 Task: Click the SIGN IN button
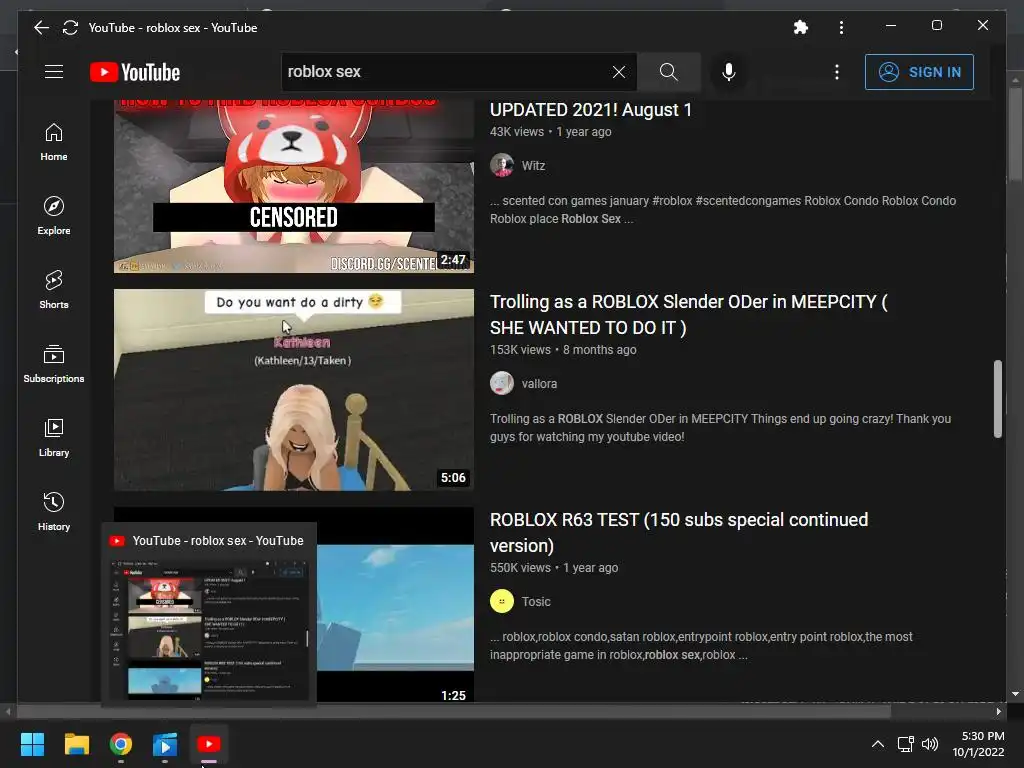click(919, 72)
